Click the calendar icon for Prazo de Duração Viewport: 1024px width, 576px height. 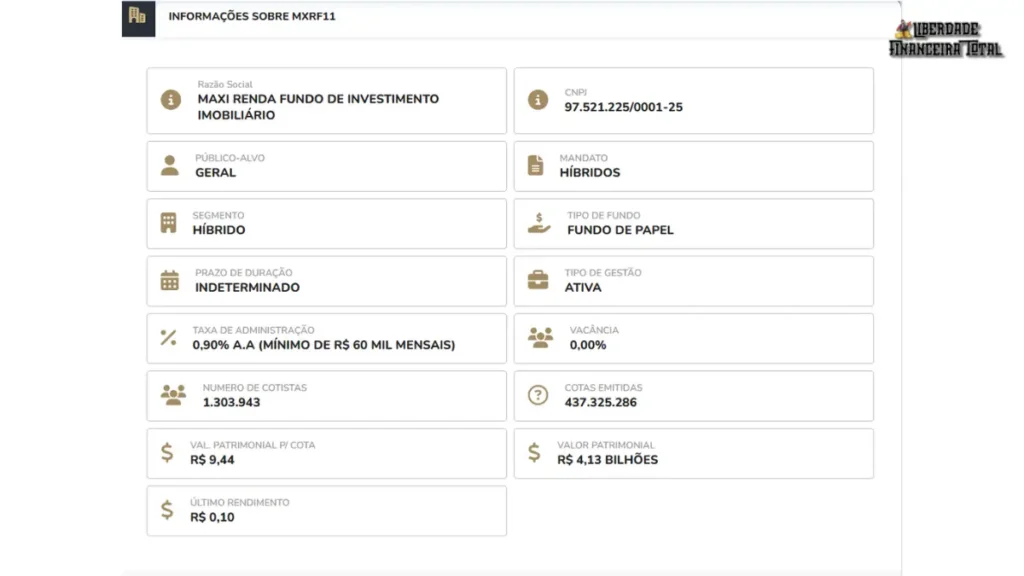click(x=170, y=280)
